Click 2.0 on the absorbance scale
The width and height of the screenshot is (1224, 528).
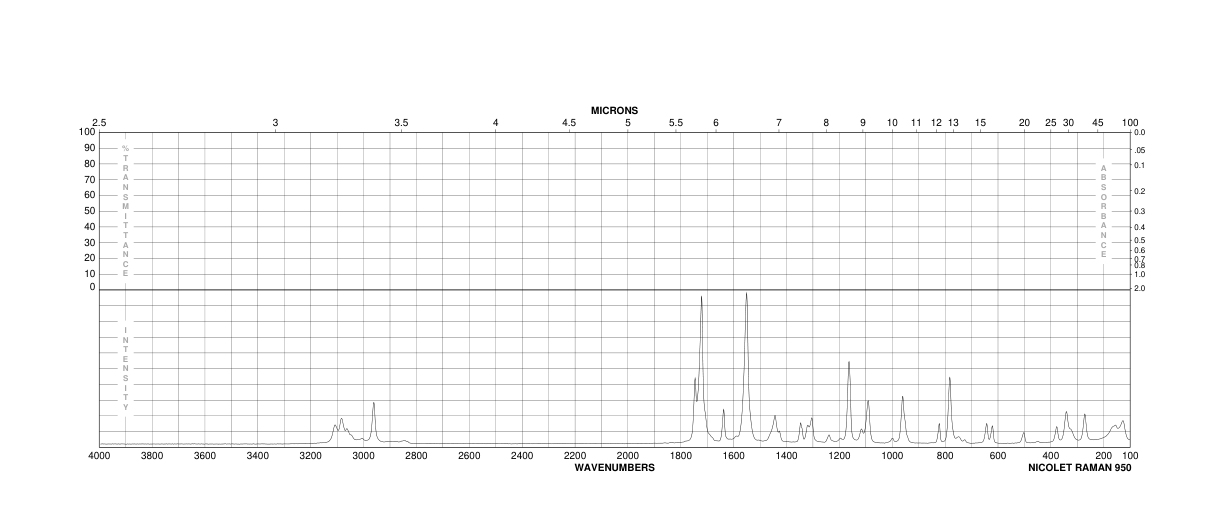(x=1141, y=288)
